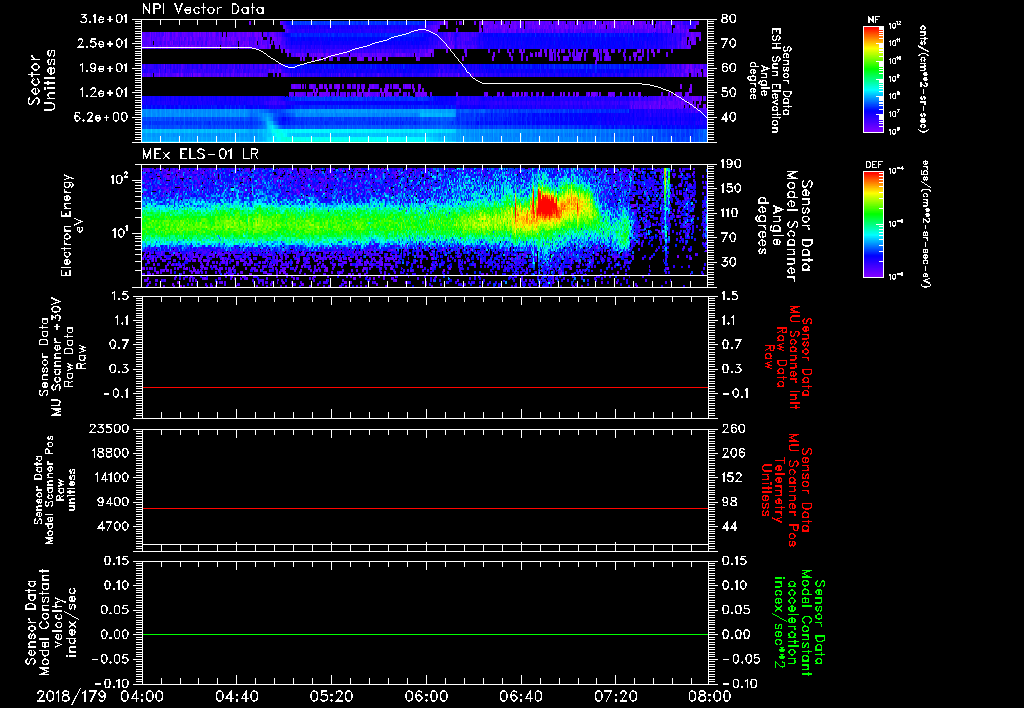Click the "ESH Sun Elevation Angle degree" axis label
The image size is (1024, 708).
(x=771, y=80)
